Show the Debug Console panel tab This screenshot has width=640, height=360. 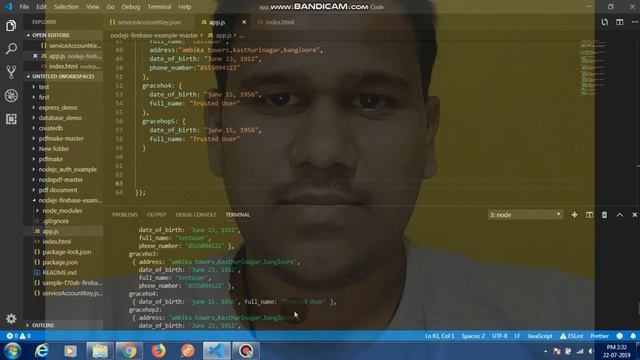pos(196,215)
